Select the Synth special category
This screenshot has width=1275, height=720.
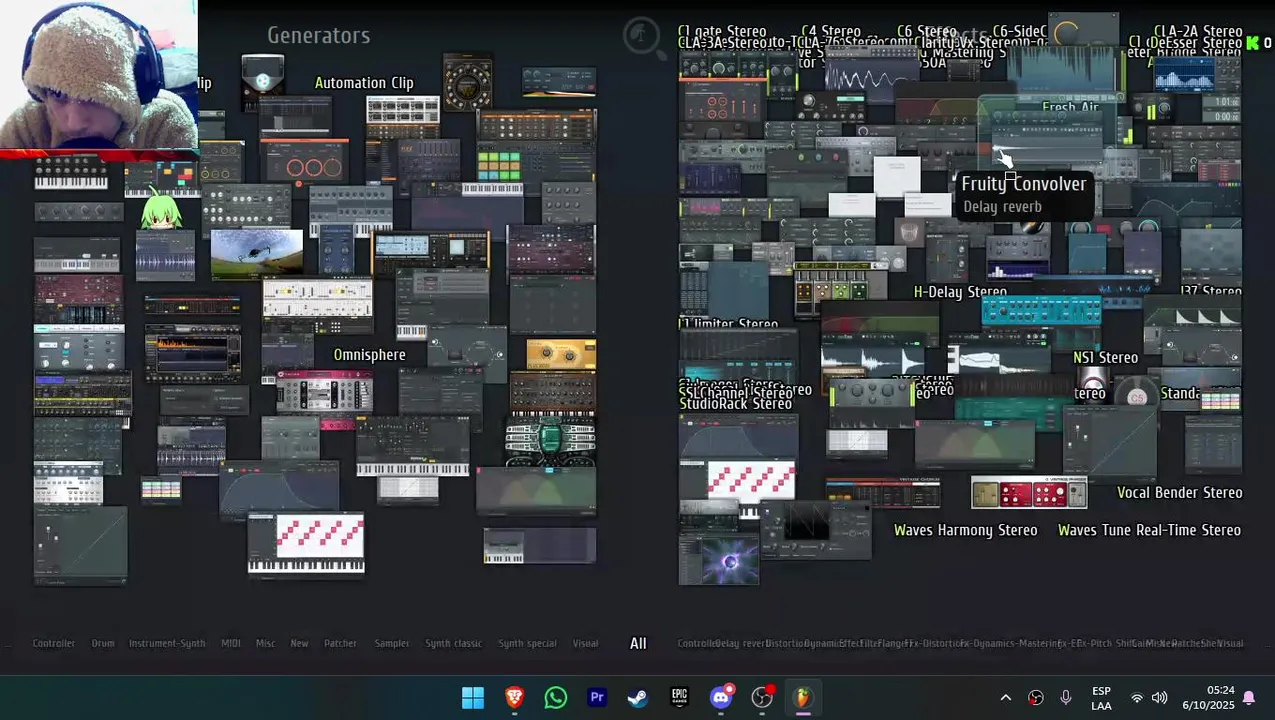click(x=527, y=643)
